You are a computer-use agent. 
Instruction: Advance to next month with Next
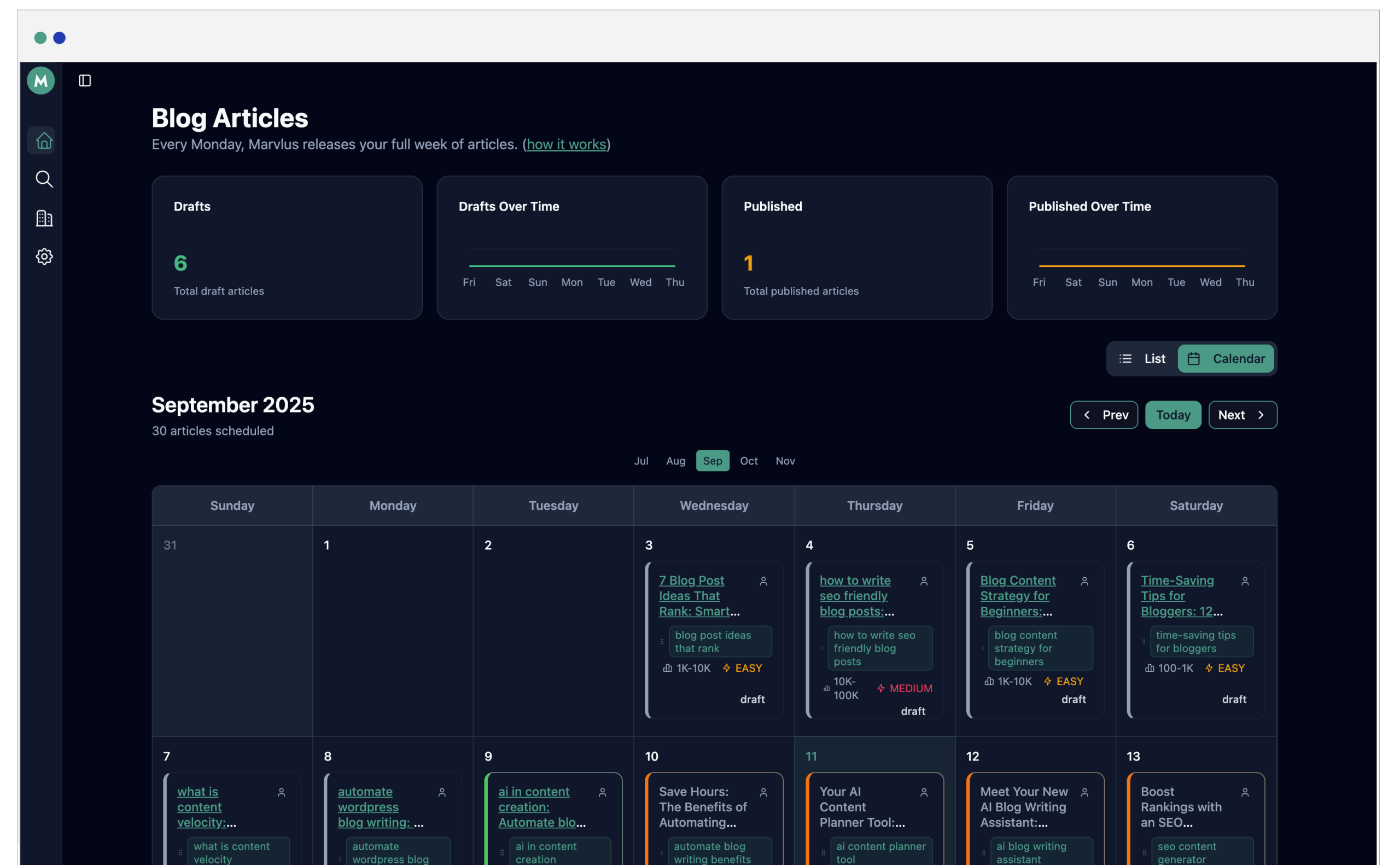(x=1242, y=415)
